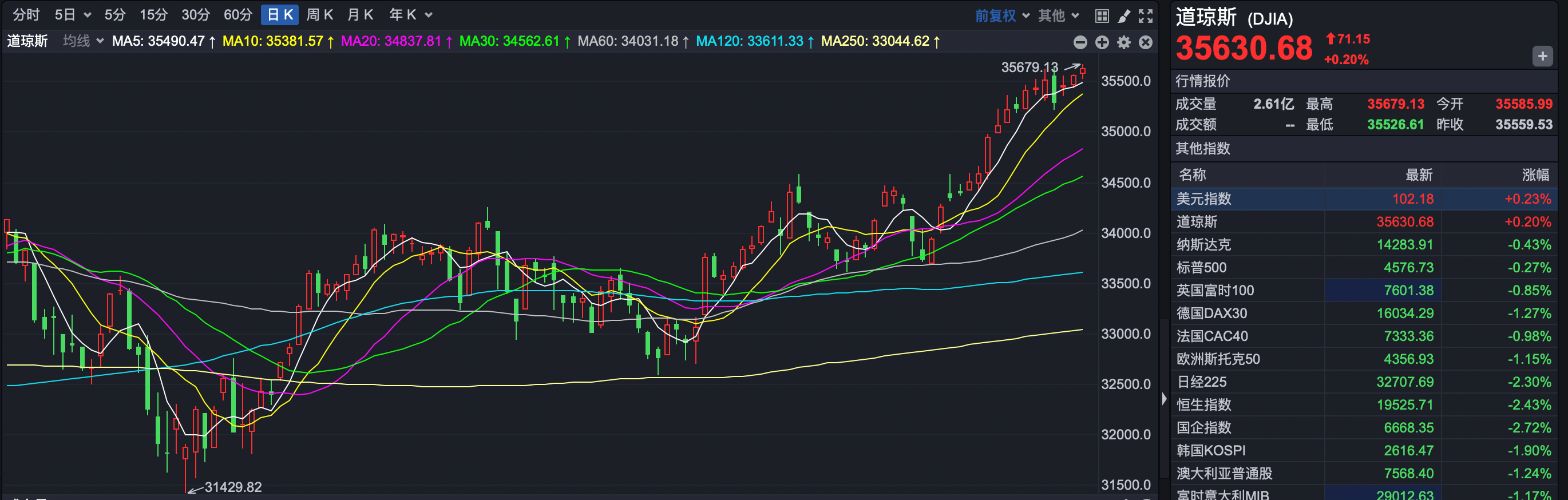This screenshot has width=1568, height=500.
Task: Select the drawing brush tool
Action: click(1124, 16)
